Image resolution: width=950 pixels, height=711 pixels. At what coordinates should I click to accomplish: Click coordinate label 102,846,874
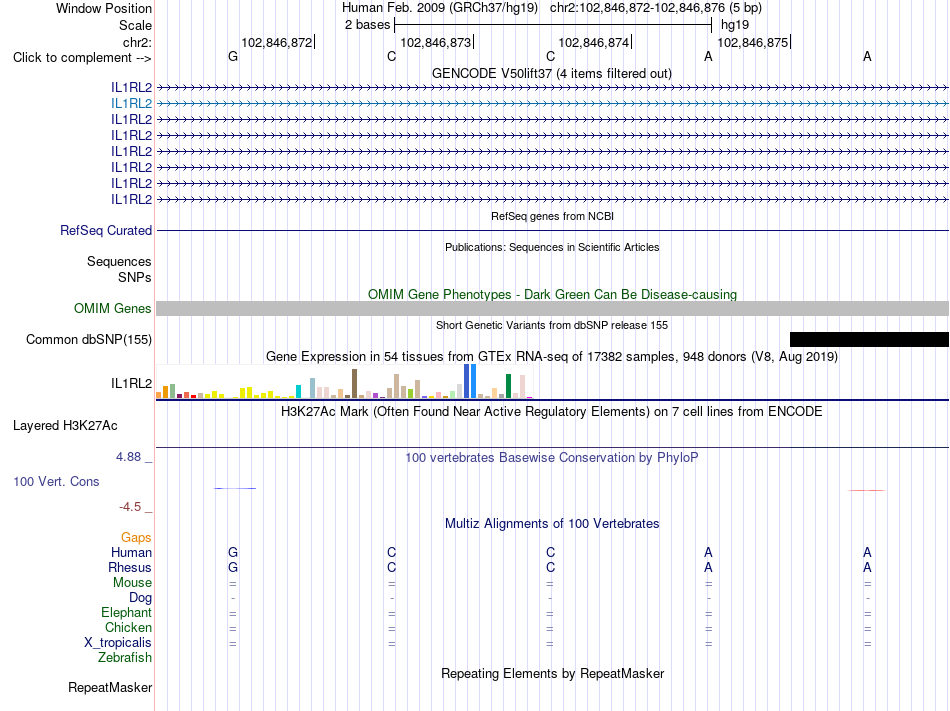point(594,42)
